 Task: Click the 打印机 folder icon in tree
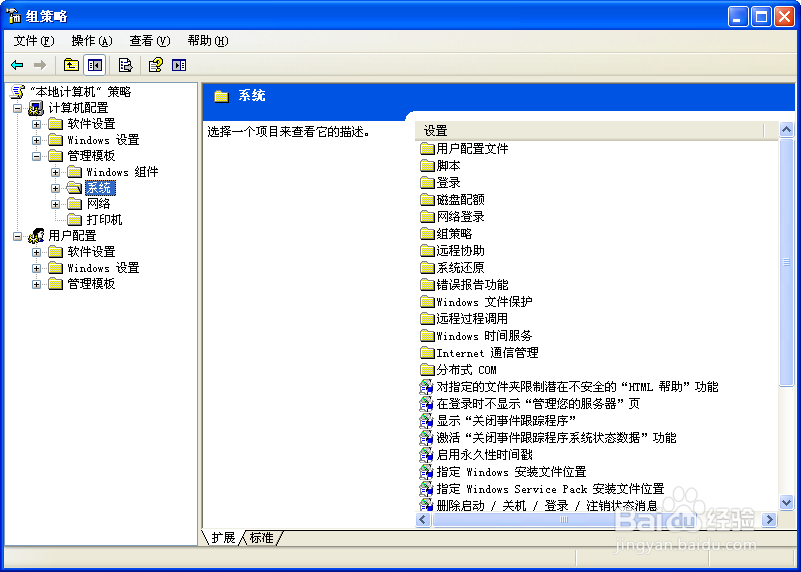click(75, 220)
